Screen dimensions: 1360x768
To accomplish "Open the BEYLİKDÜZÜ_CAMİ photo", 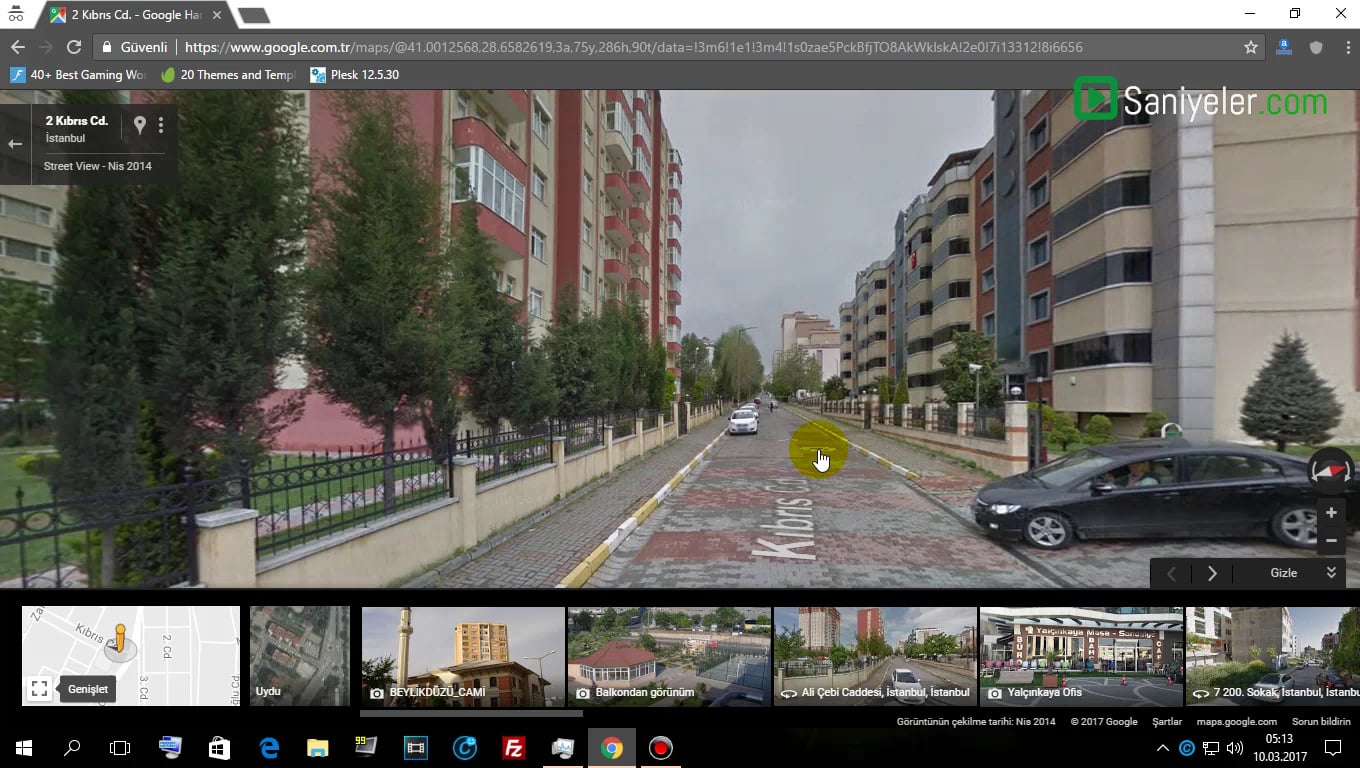I will pyautogui.click(x=463, y=656).
